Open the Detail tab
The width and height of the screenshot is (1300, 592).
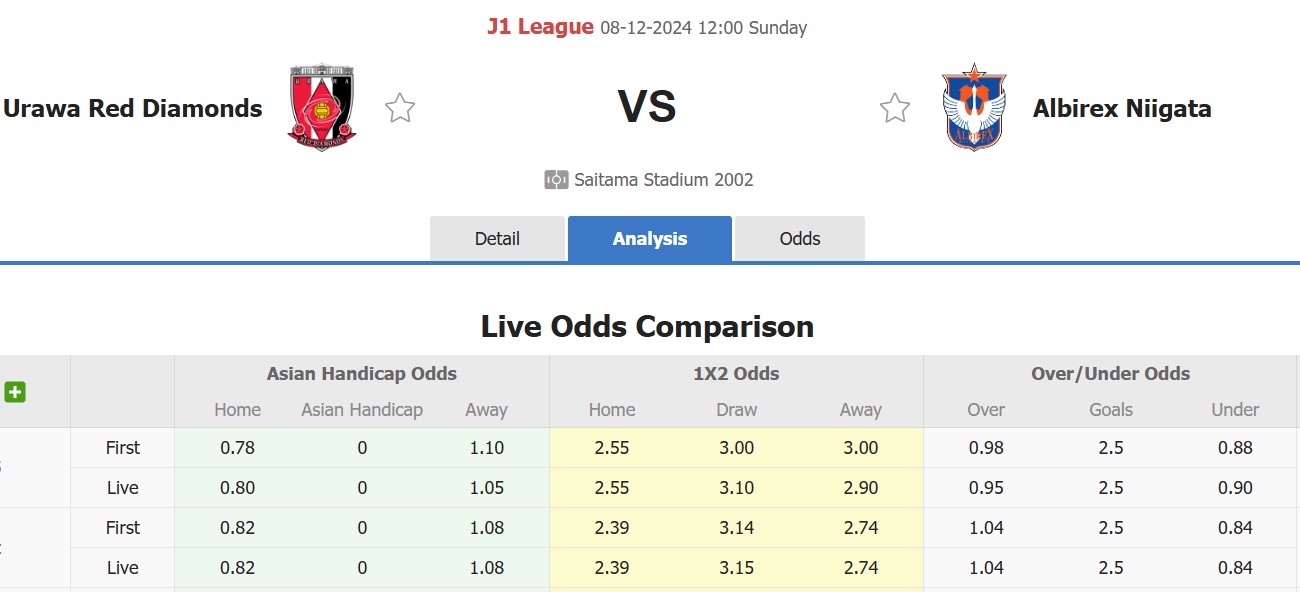[x=497, y=239]
